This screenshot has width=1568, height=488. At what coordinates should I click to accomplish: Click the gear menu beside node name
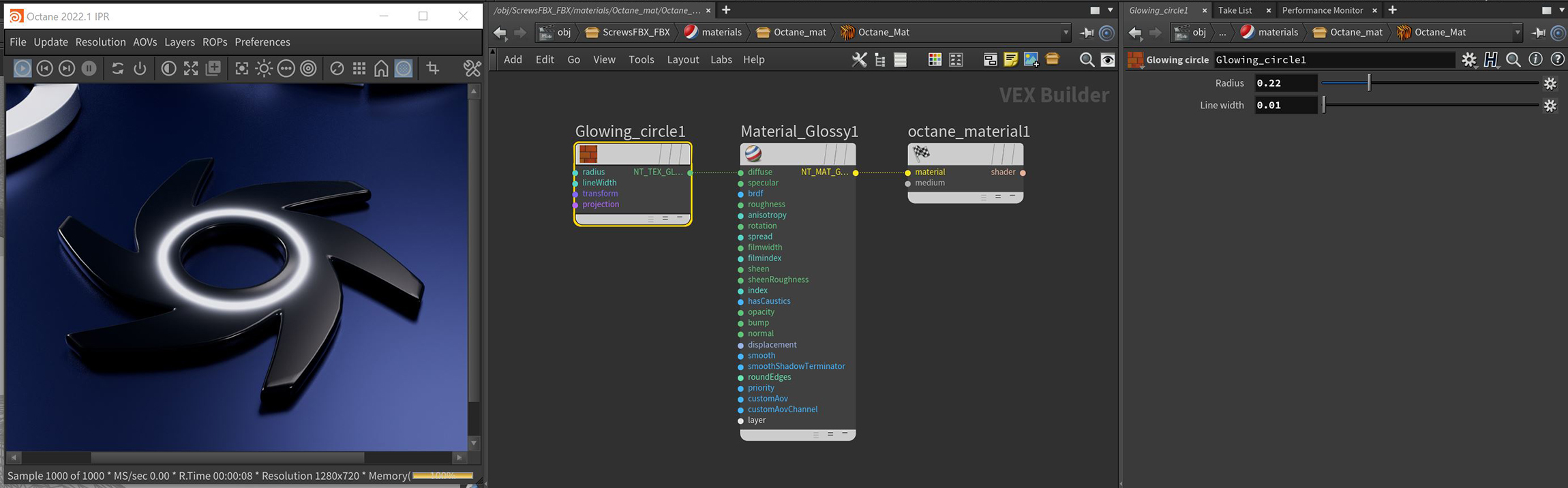[x=1468, y=60]
